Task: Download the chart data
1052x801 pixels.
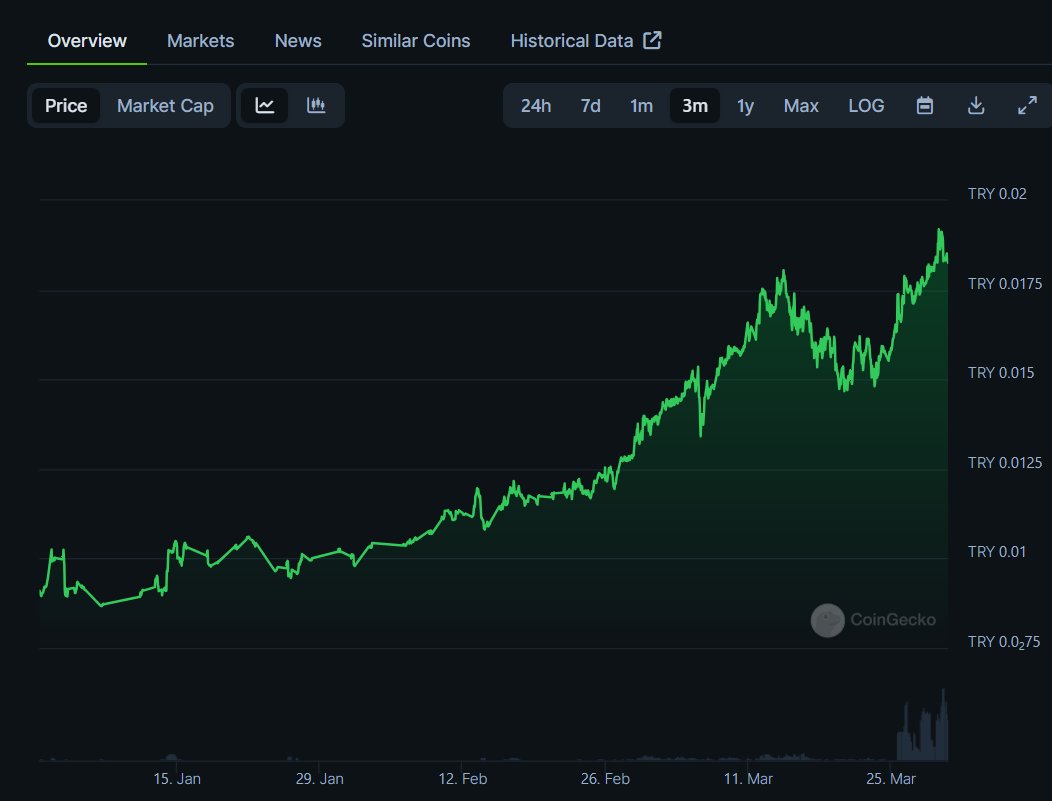Action: [x=976, y=105]
